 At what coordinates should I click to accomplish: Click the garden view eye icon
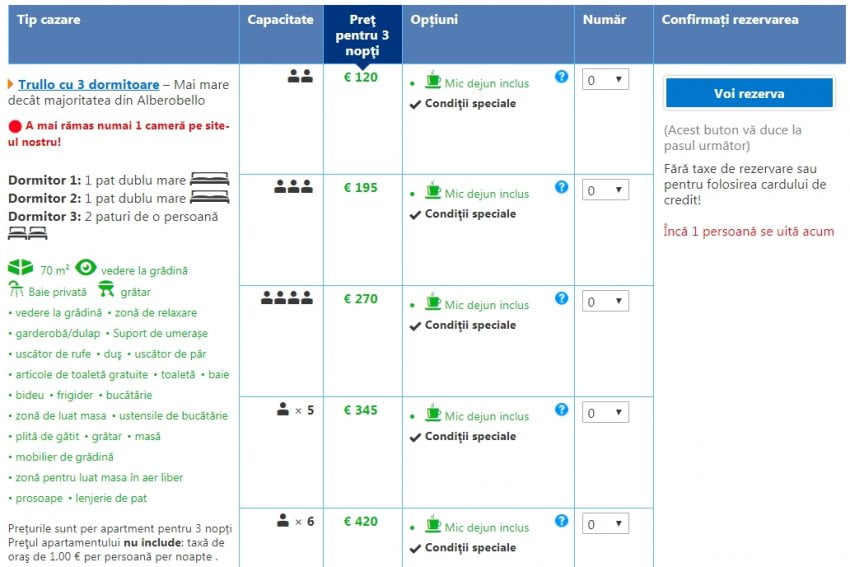[86, 268]
